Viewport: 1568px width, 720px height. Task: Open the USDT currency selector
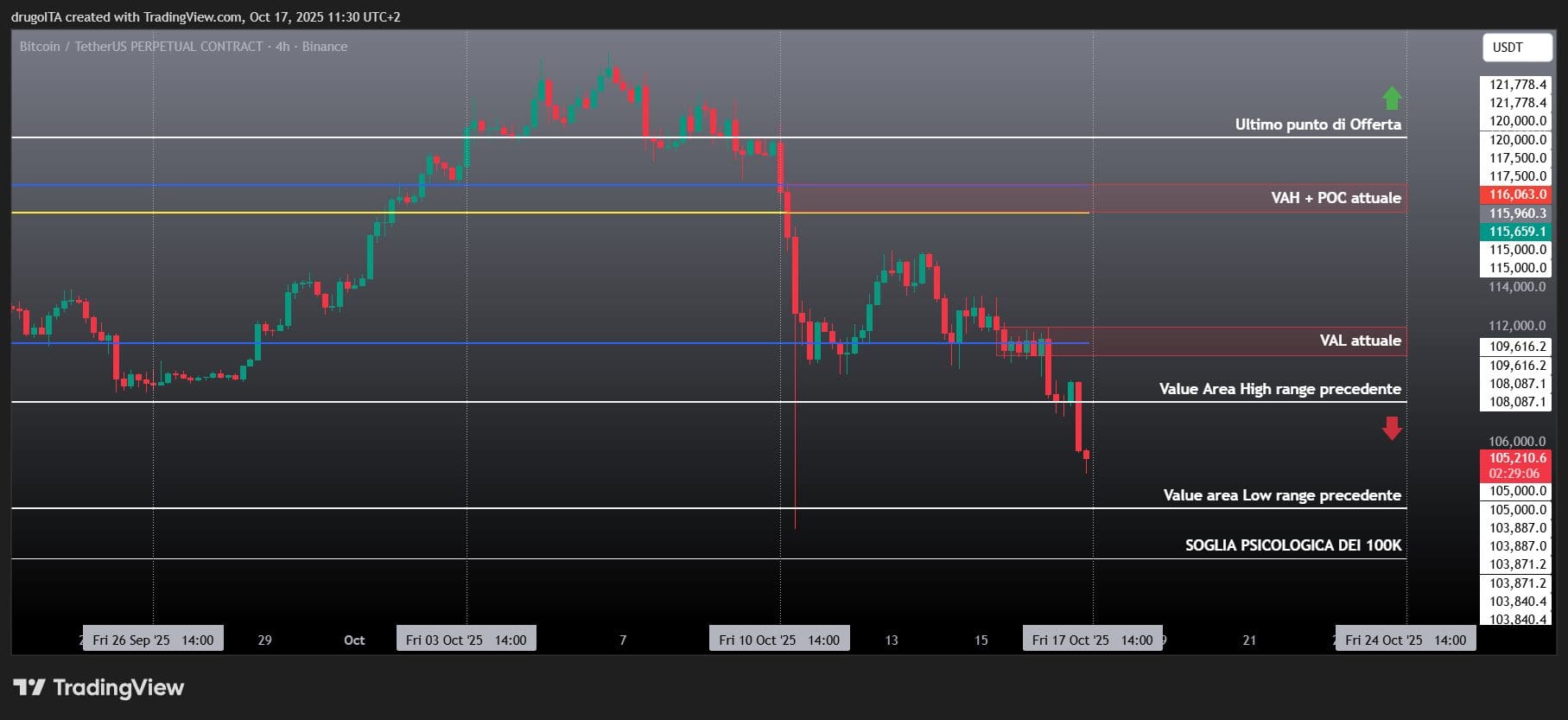pos(1516,48)
